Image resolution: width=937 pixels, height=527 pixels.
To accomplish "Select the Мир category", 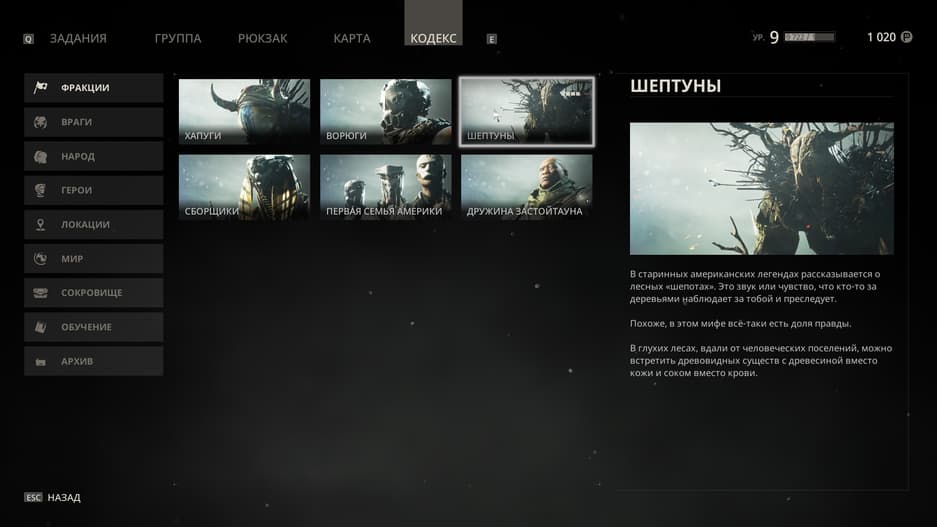I will tap(93, 259).
